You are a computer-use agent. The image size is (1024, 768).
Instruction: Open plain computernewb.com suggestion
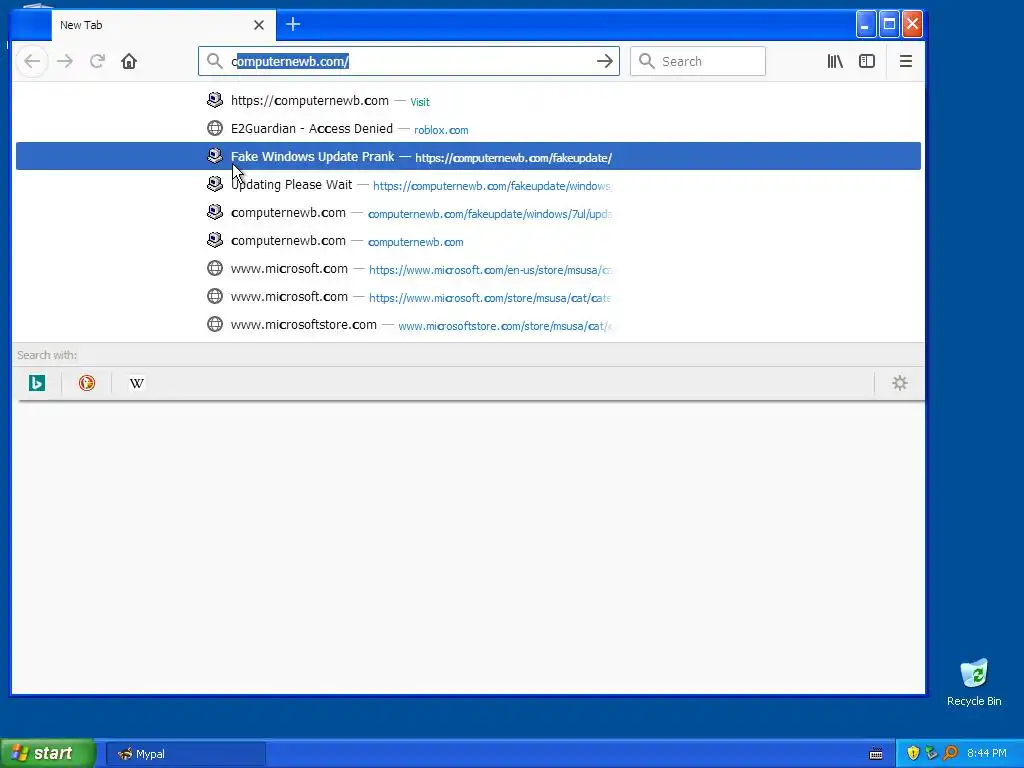[468, 241]
